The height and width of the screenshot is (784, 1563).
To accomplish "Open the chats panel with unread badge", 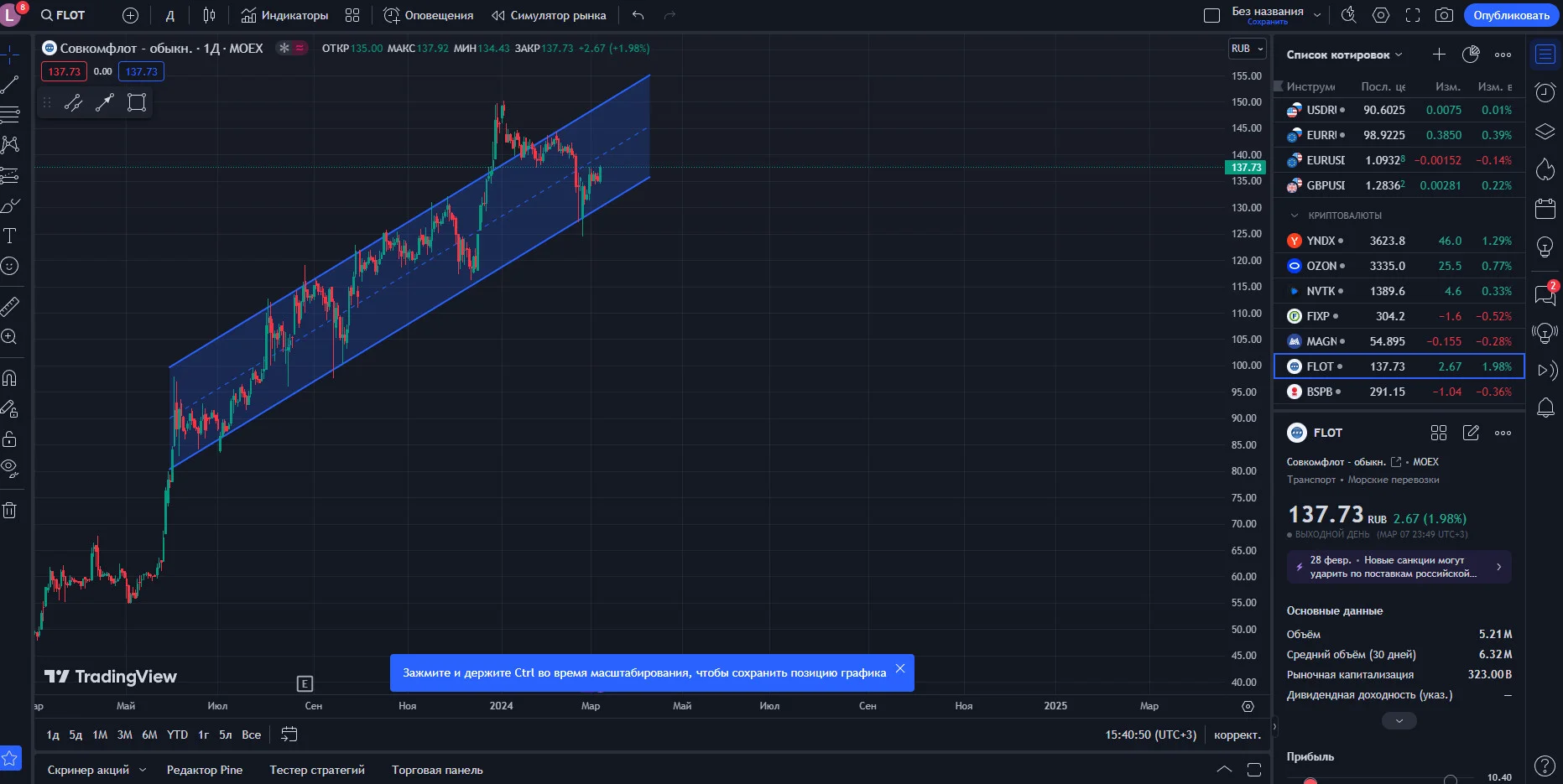I will pyautogui.click(x=1545, y=293).
